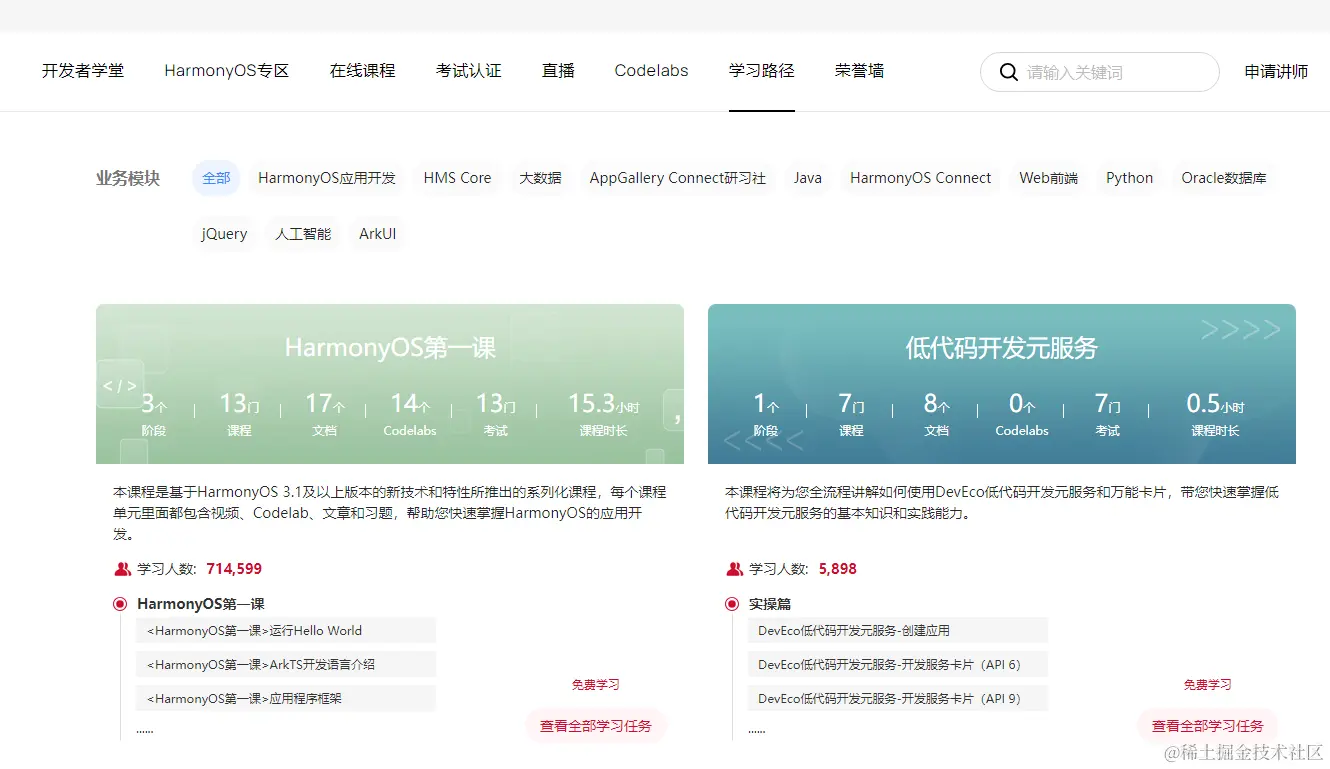This screenshot has height=769, width=1330.
Task: Filter by Web前端 tag
Action: [1049, 178]
